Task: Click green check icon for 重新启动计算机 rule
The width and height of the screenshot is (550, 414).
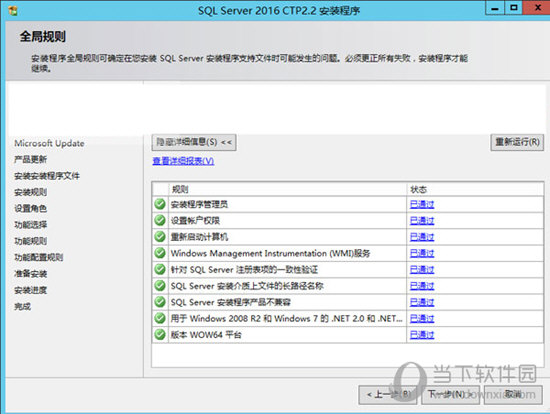Action: pyautogui.click(x=160, y=236)
